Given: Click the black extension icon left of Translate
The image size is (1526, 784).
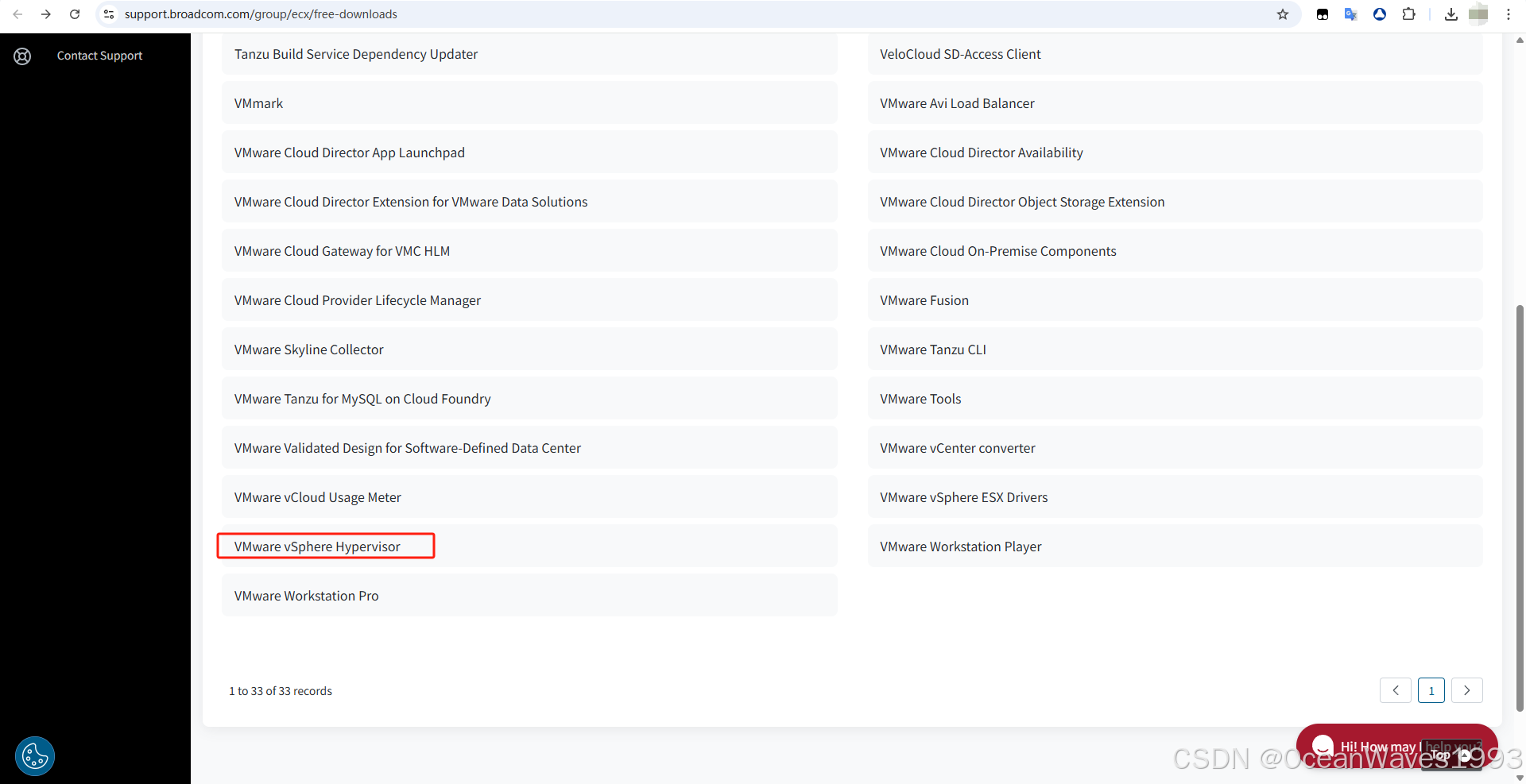Looking at the screenshot, I should point(1323,14).
